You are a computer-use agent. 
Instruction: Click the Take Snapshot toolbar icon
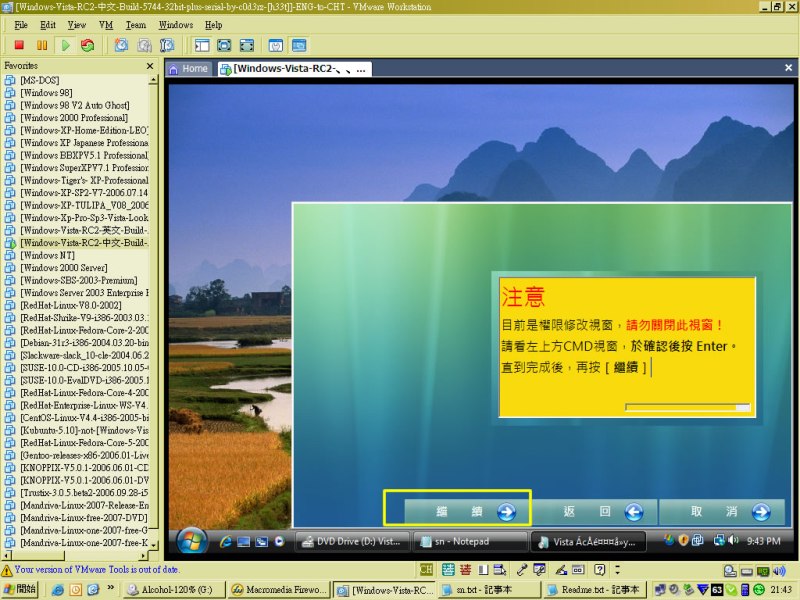click(121, 45)
